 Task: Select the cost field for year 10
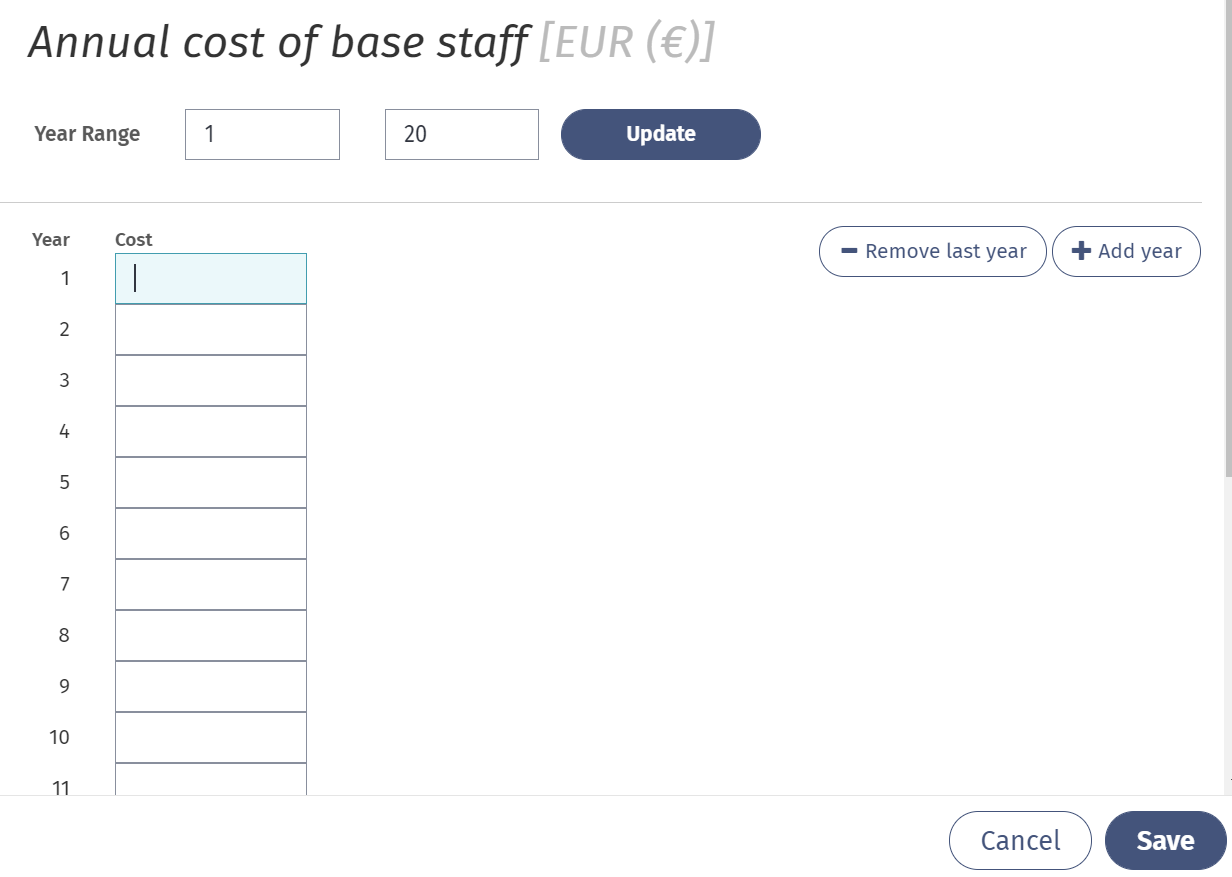click(x=211, y=737)
